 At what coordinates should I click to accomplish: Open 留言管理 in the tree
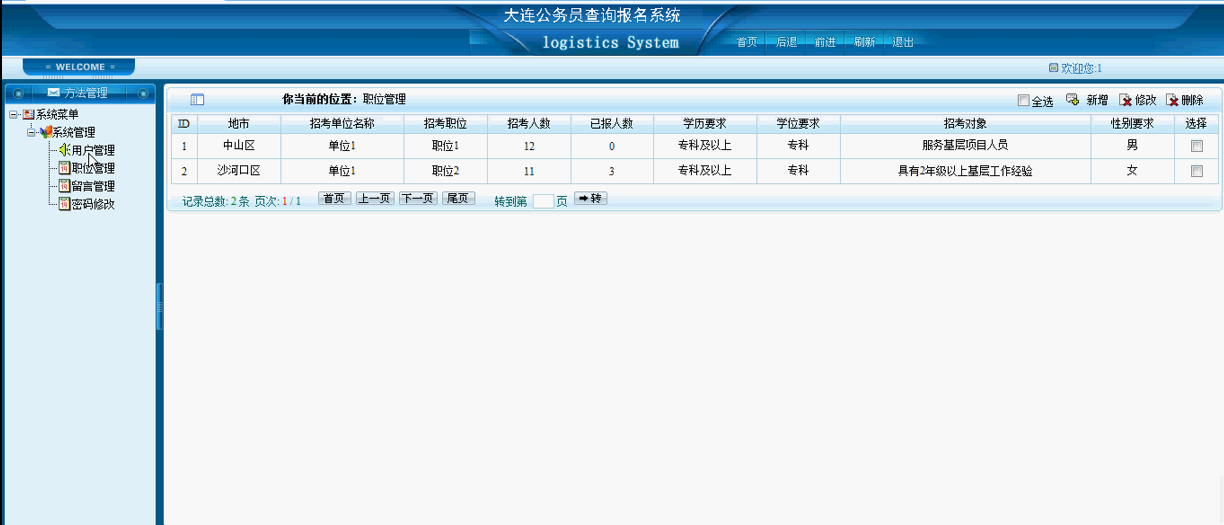tap(93, 186)
